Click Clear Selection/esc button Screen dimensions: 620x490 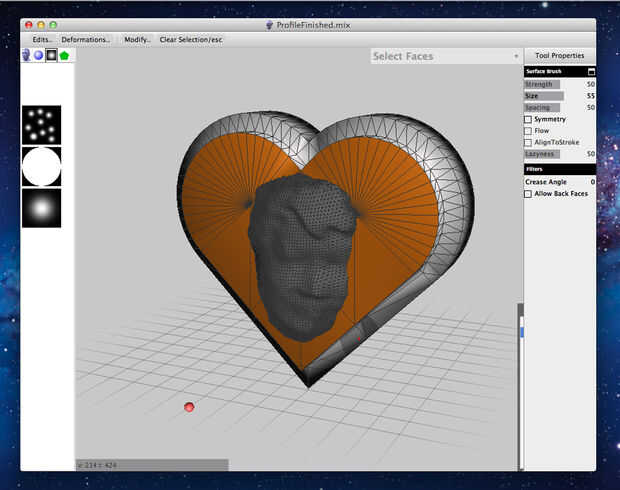(189, 40)
